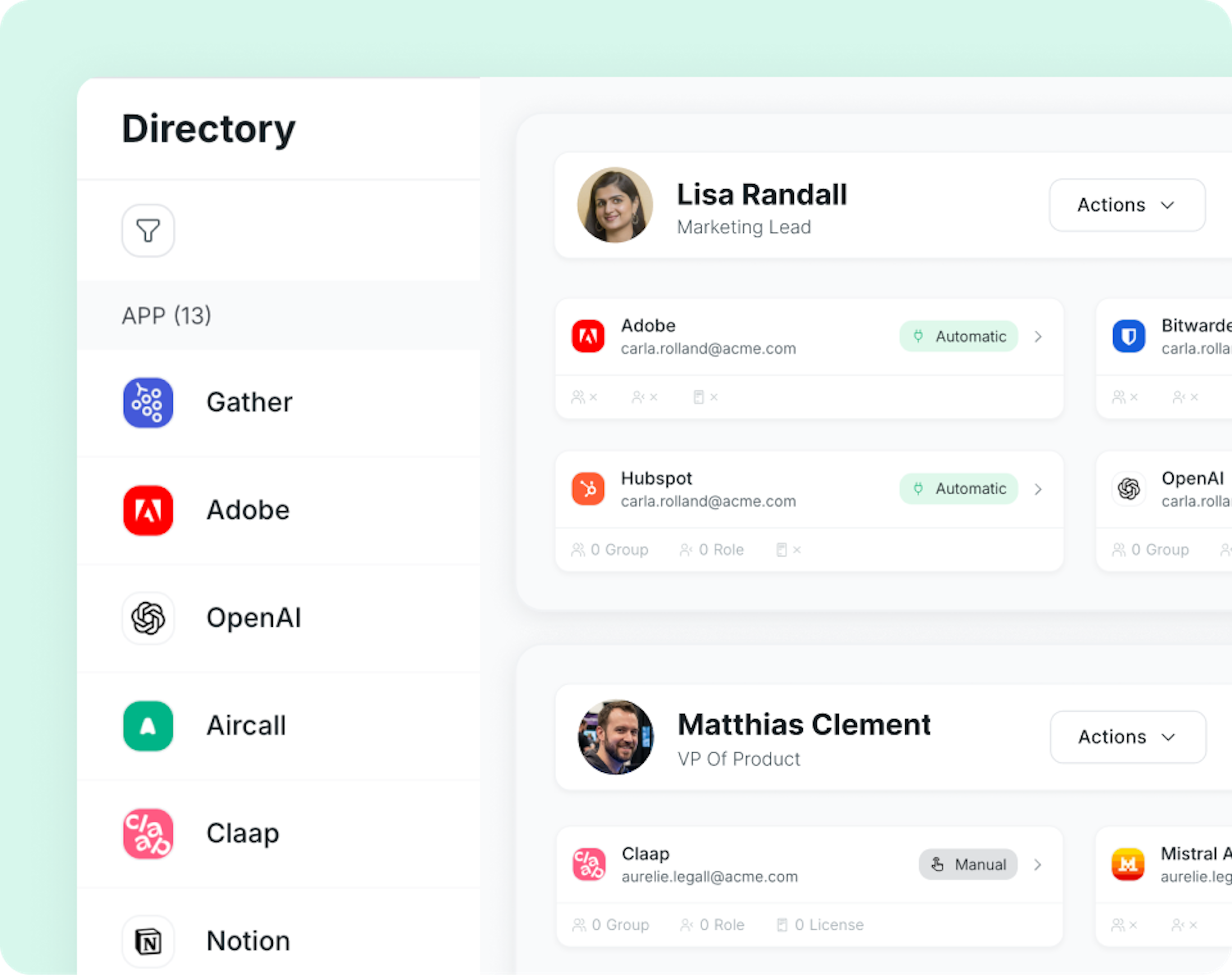1232x975 pixels.
Task: Click Matthias Clement's profile photo
Action: pyautogui.click(x=615, y=737)
